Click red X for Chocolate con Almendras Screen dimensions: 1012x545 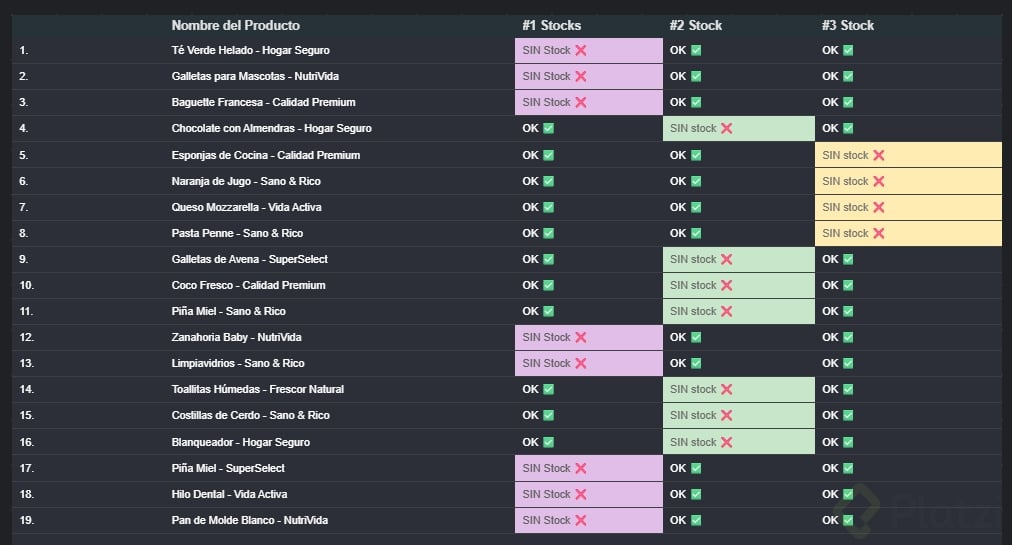tap(727, 128)
